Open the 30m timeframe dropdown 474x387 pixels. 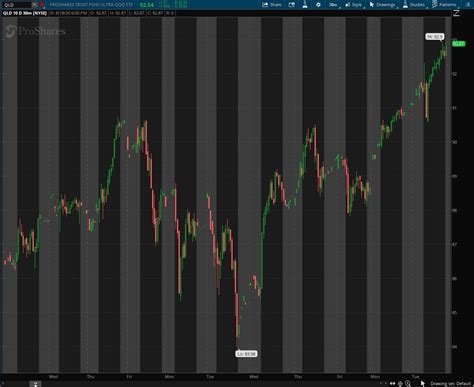pyautogui.click(x=333, y=5)
